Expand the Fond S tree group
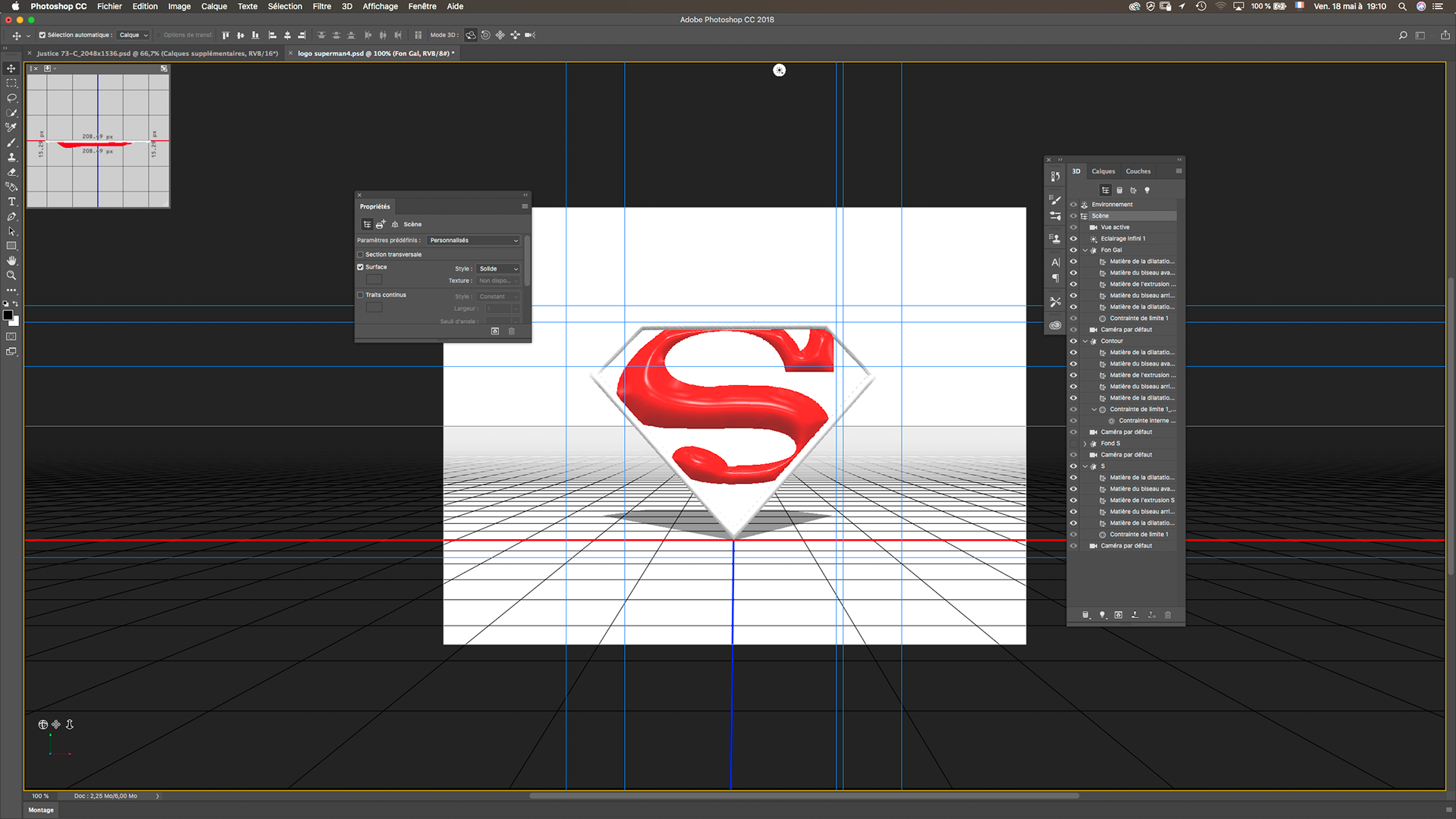The height and width of the screenshot is (819, 1456). pos(1085,444)
